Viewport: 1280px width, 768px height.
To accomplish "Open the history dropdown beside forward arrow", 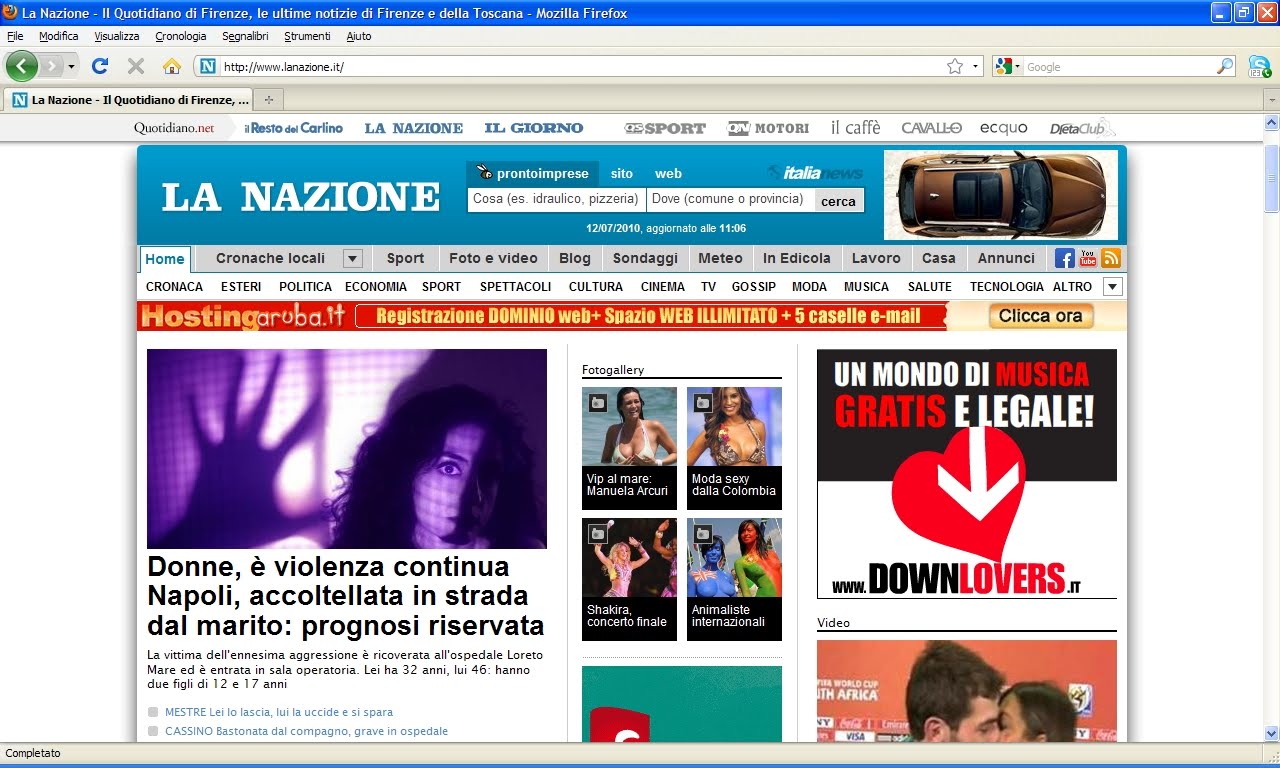I will point(71,66).
